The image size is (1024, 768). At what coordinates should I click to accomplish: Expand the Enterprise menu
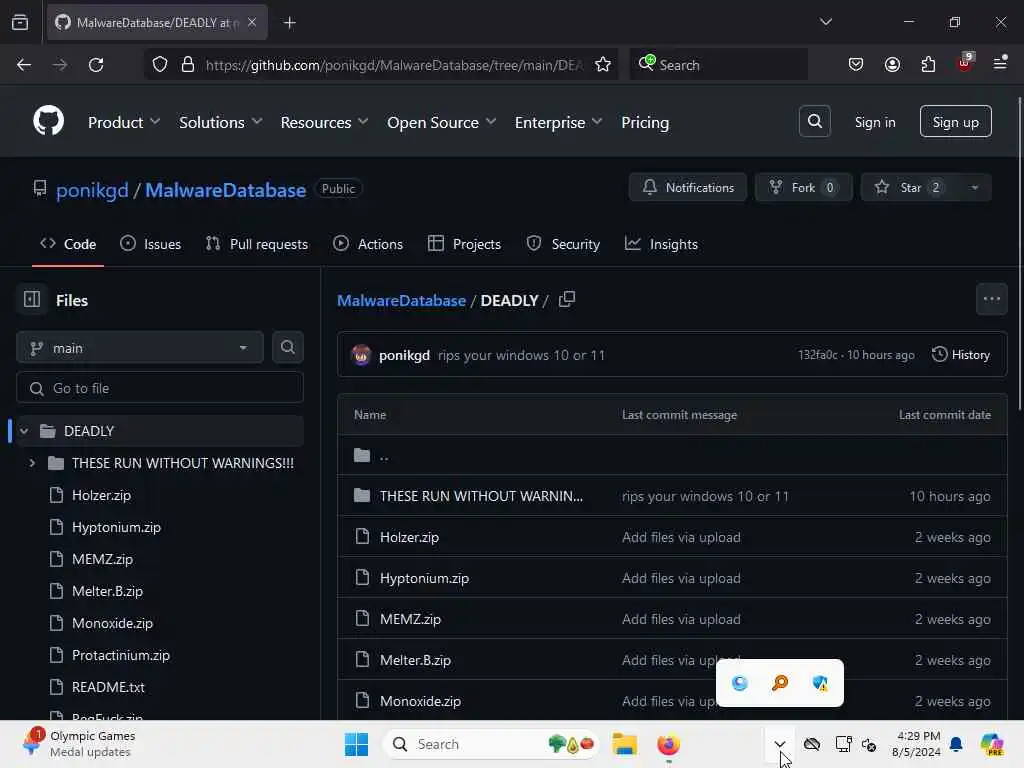point(558,122)
